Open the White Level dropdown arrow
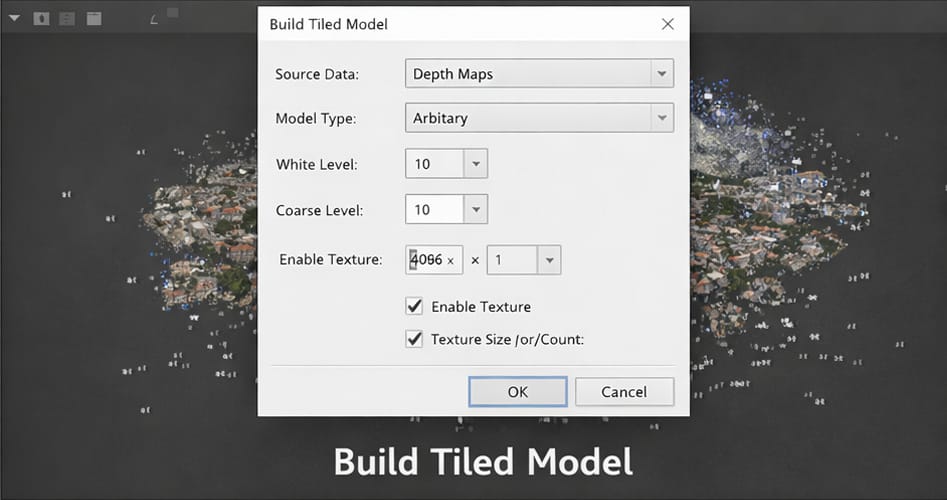Viewport: 947px width, 500px height. [x=475, y=164]
